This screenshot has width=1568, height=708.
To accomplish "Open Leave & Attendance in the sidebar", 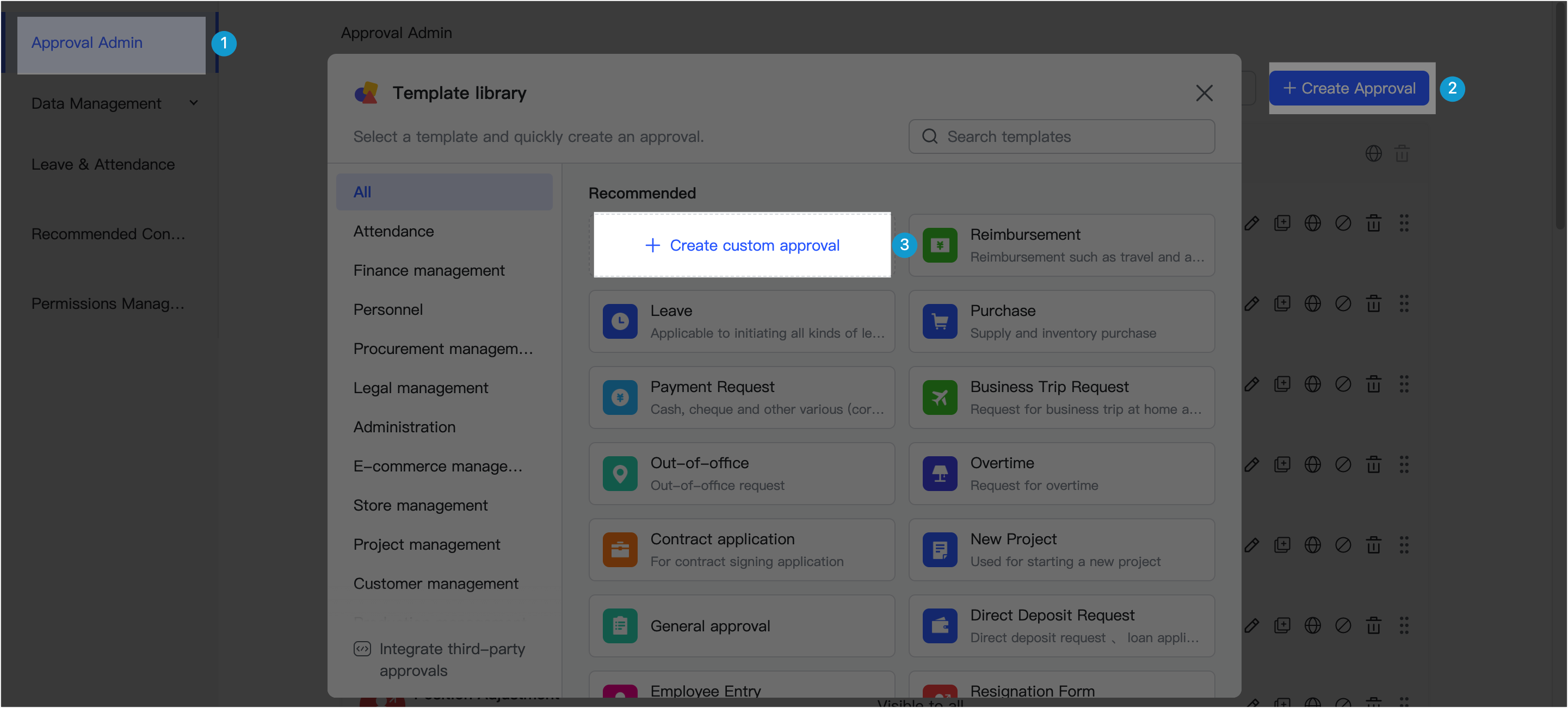I will click(103, 164).
